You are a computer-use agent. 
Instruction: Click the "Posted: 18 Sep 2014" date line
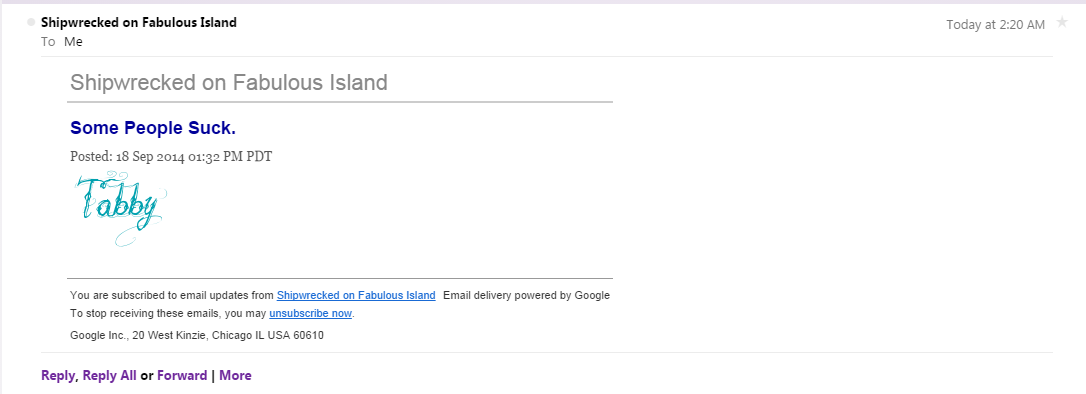point(171,156)
